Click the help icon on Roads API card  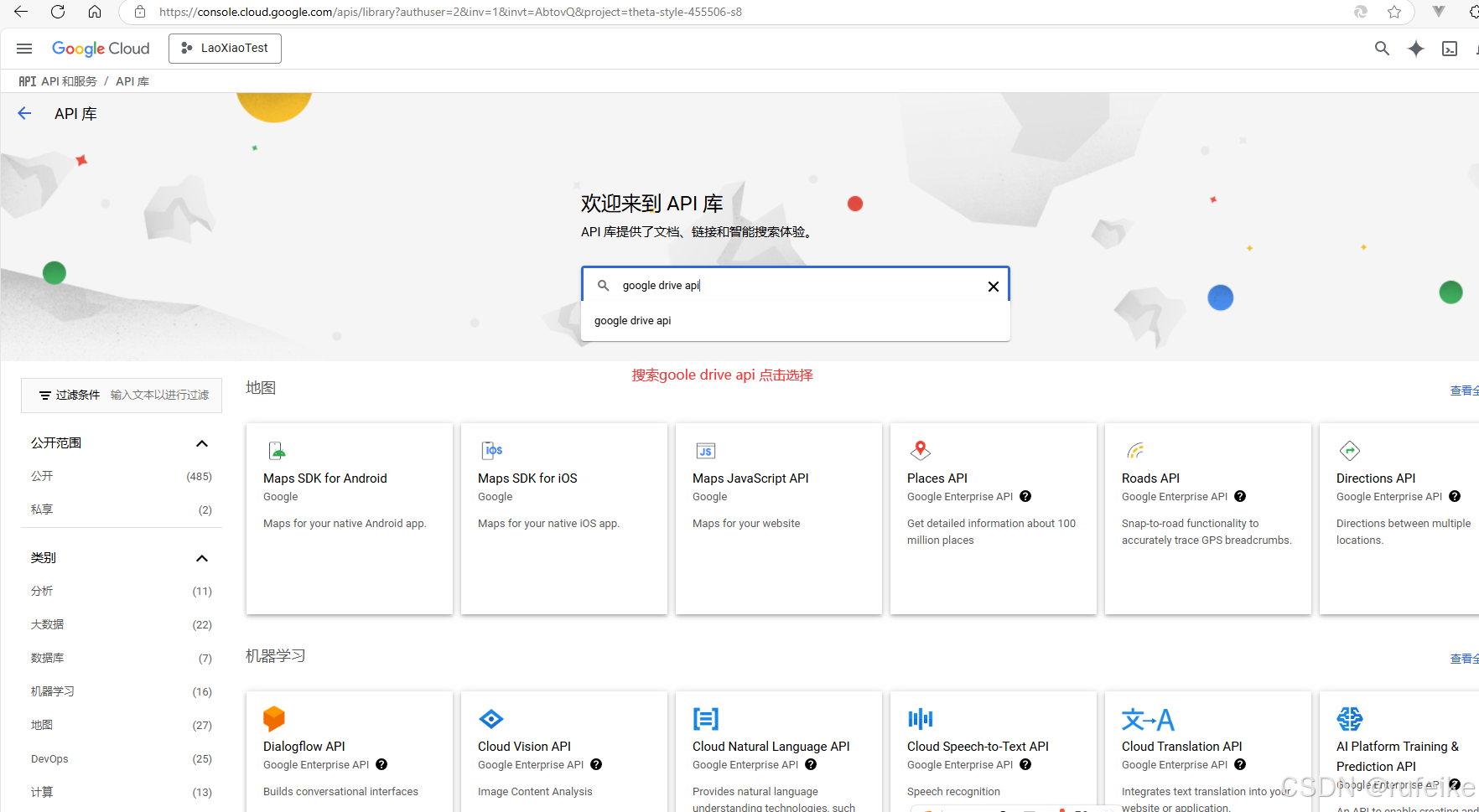click(1240, 497)
